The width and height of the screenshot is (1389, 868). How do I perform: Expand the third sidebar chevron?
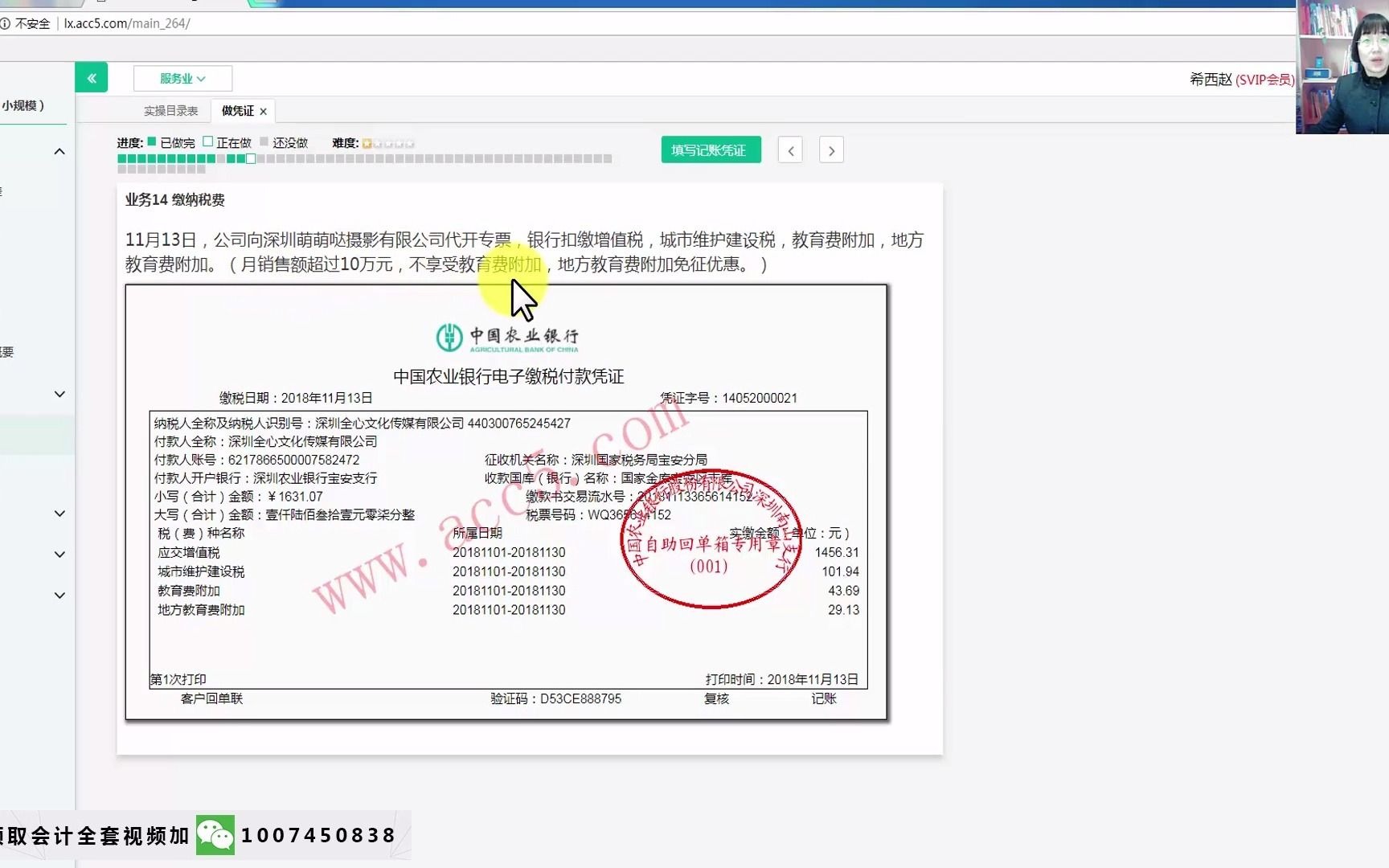pos(59,514)
